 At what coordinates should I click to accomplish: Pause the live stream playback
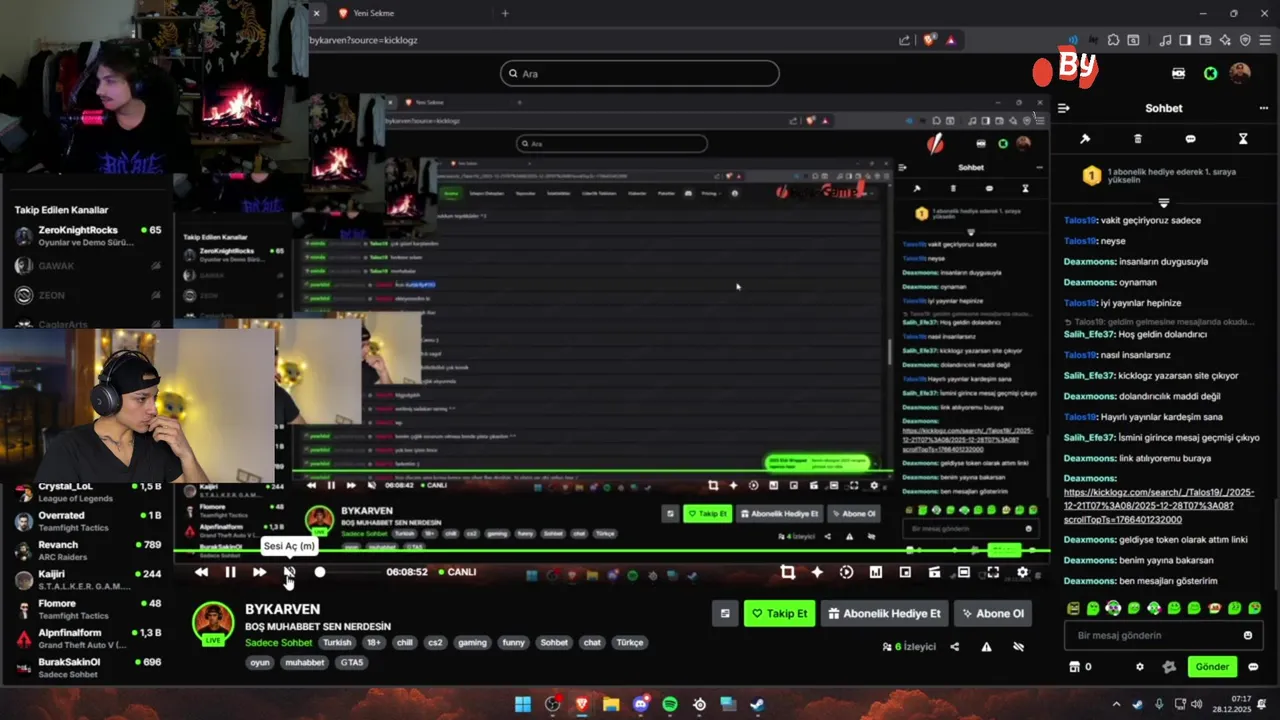230,572
